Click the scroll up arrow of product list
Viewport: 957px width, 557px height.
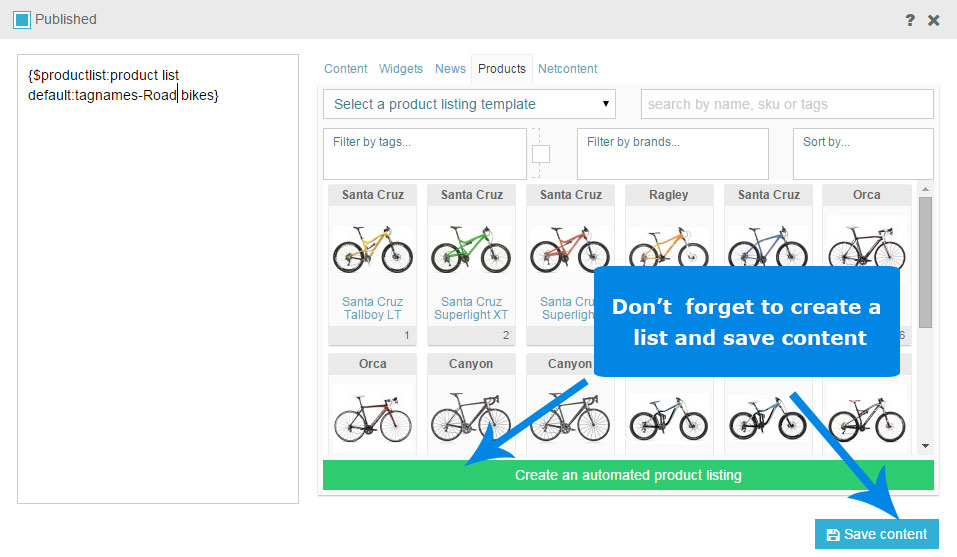[925, 190]
